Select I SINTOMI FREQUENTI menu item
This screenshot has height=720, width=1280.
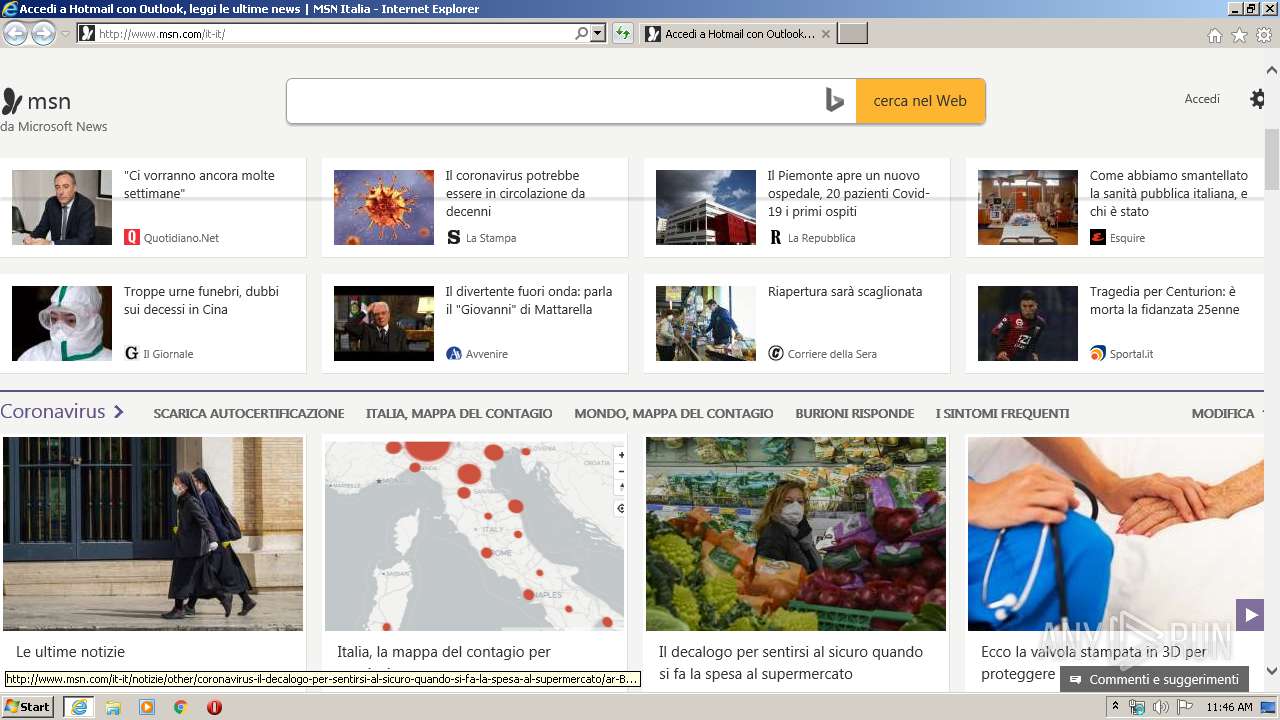(1003, 413)
